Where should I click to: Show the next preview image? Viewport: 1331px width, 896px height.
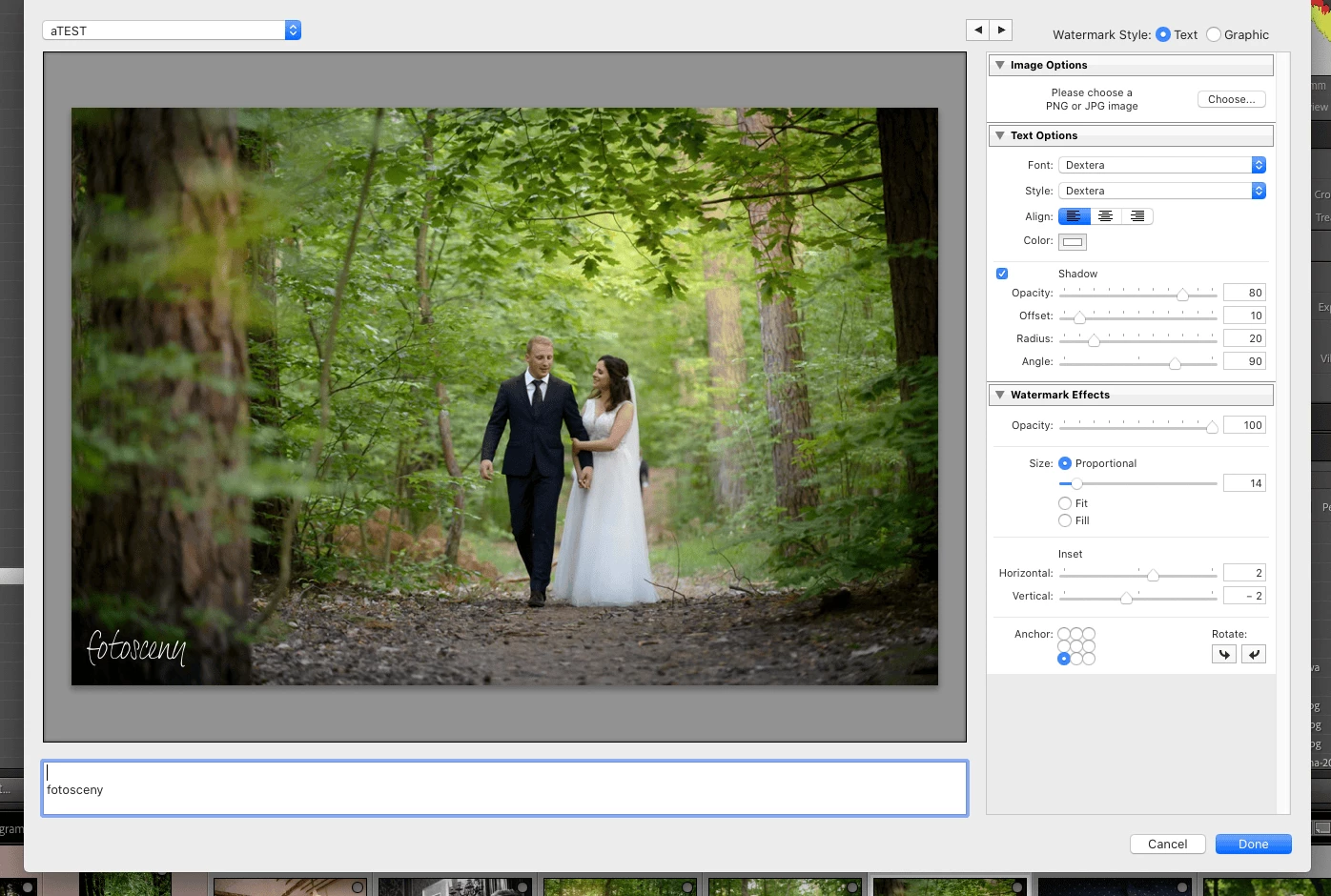pyautogui.click(x=1001, y=30)
